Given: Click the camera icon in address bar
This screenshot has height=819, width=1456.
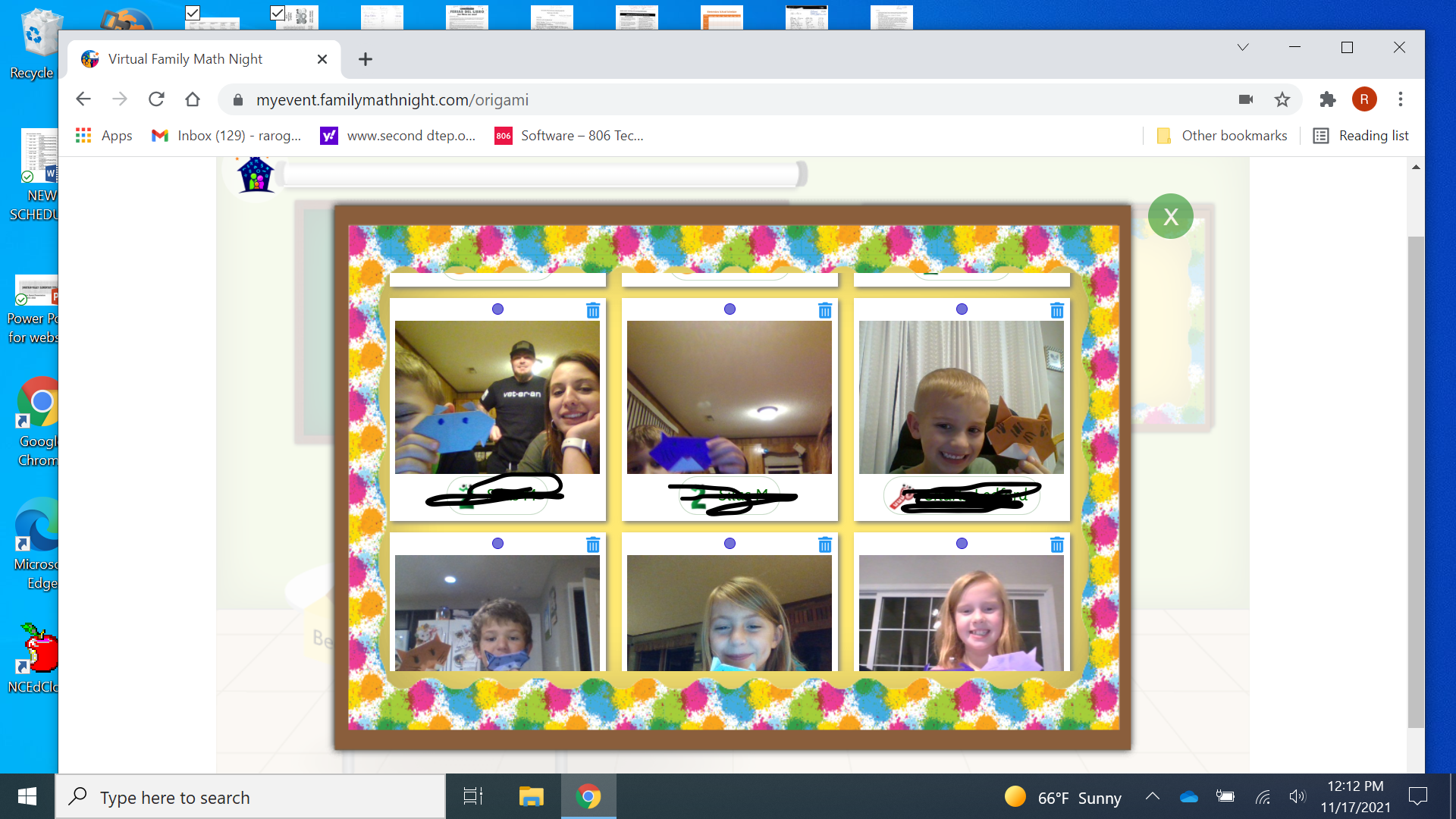Looking at the screenshot, I should click(x=1245, y=99).
